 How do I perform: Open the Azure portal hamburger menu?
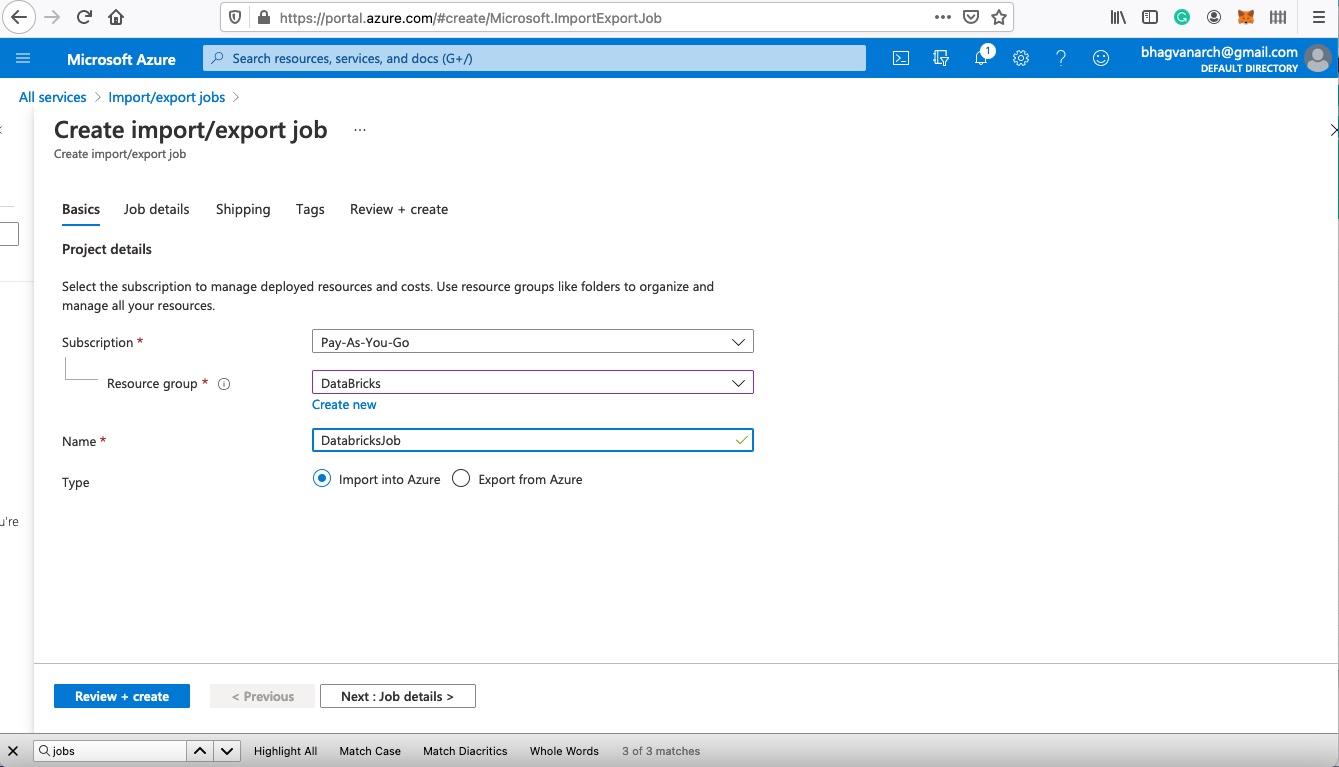coord(23,59)
